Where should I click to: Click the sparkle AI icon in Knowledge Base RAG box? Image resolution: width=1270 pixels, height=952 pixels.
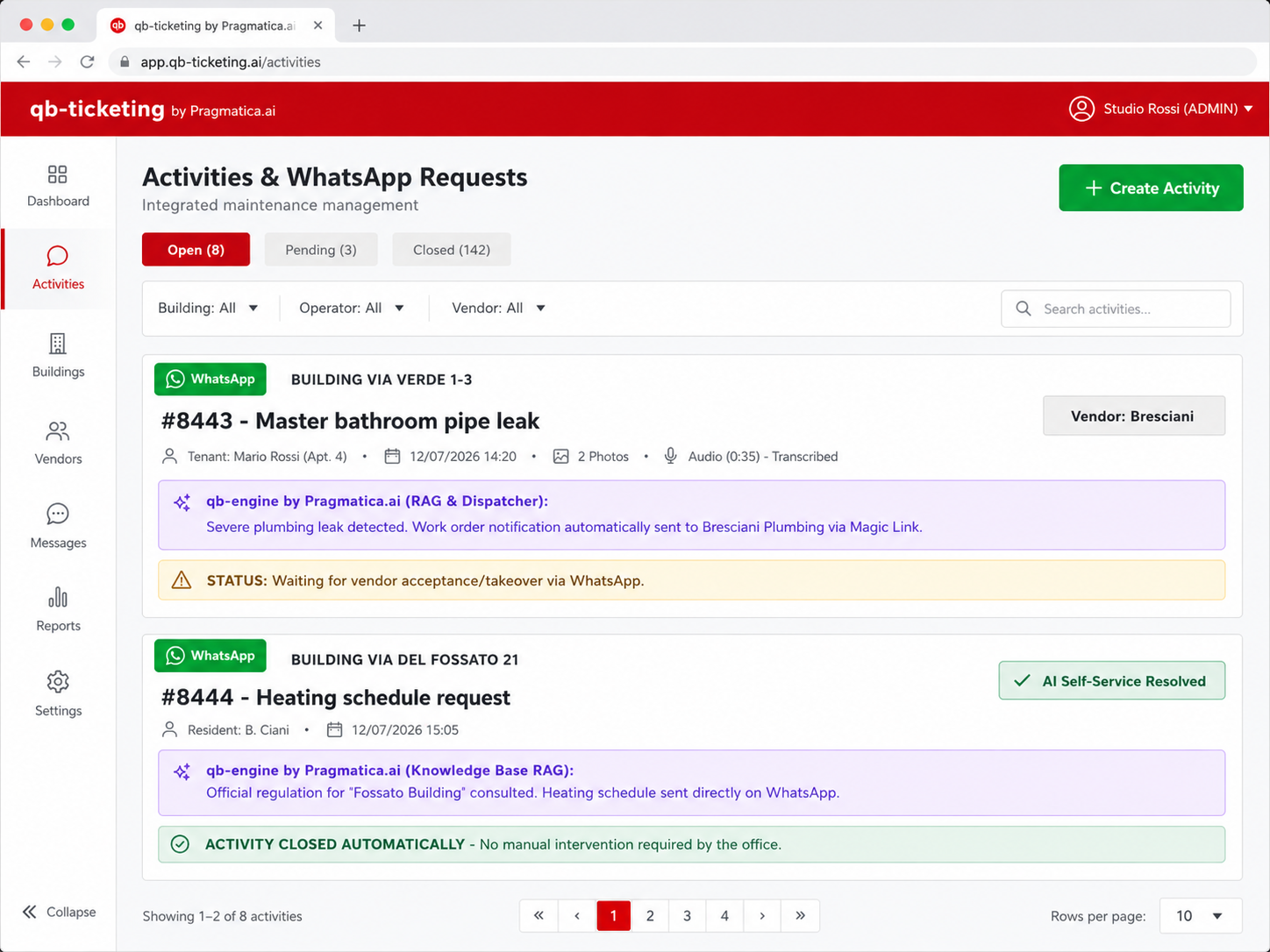(182, 771)
